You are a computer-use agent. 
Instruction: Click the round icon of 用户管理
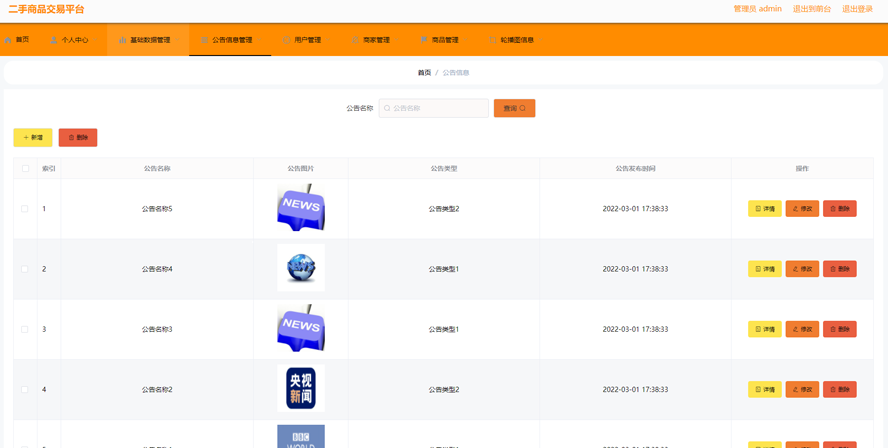pyautogui.click(x=287, y=40)
